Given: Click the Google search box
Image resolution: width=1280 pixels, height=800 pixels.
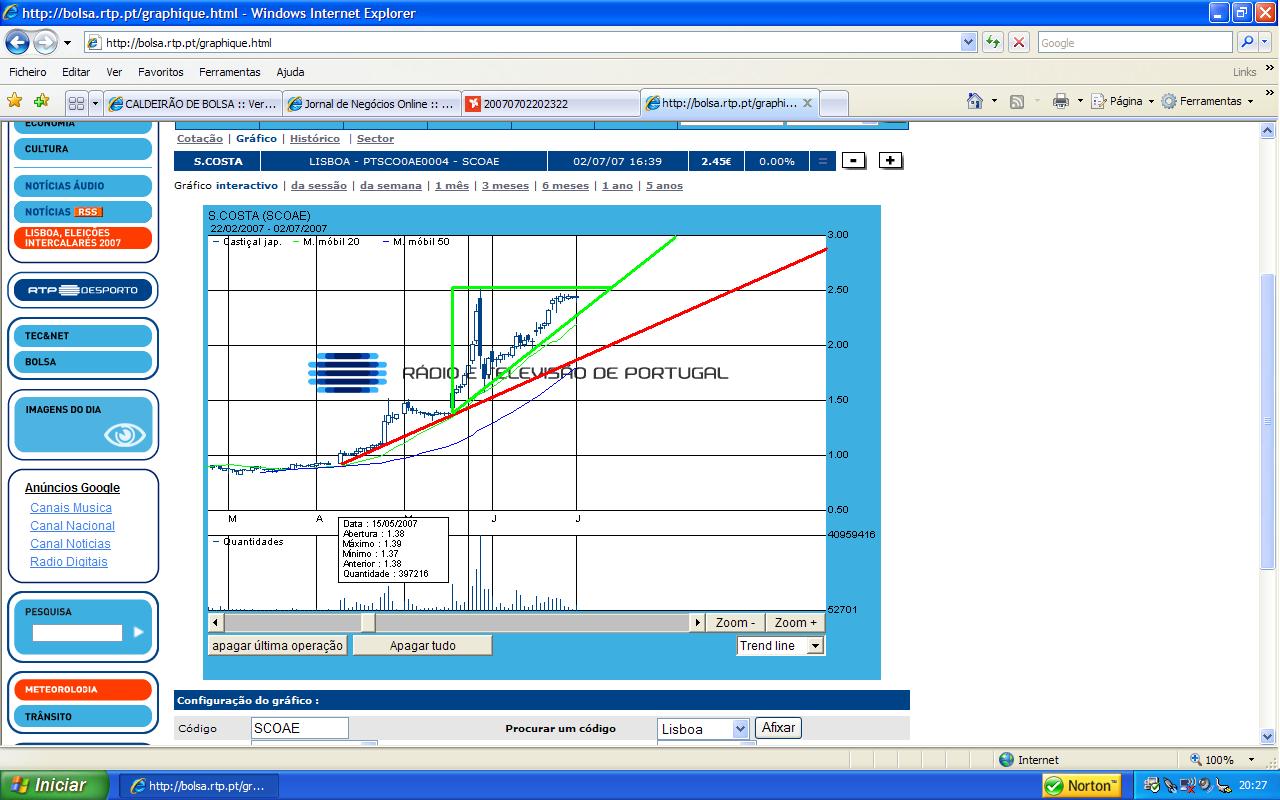Looking at the screenshot, I should pyautogui.click(x=1135, y=43).
